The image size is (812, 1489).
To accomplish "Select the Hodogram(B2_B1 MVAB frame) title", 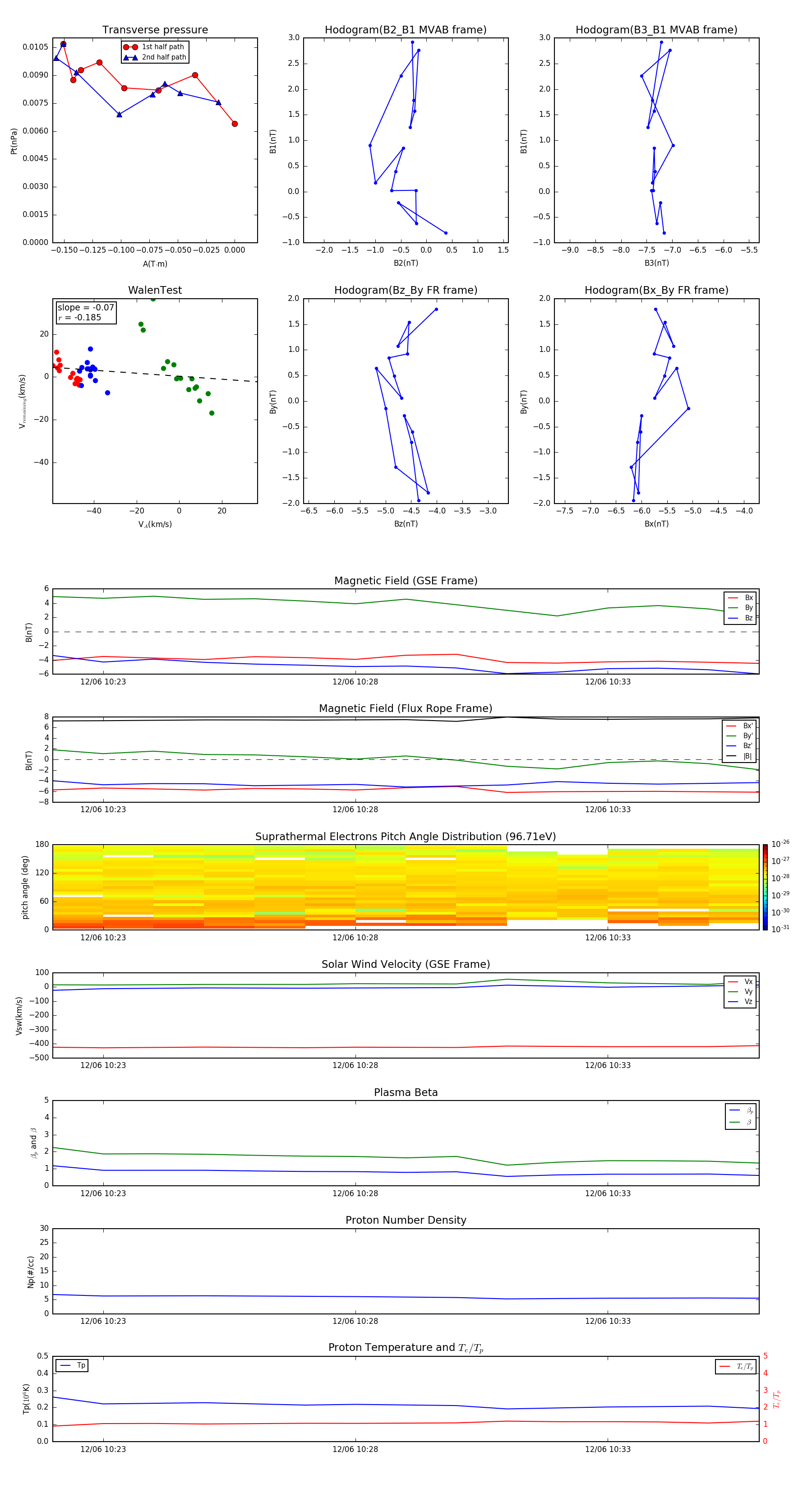I will click(405, 30).
